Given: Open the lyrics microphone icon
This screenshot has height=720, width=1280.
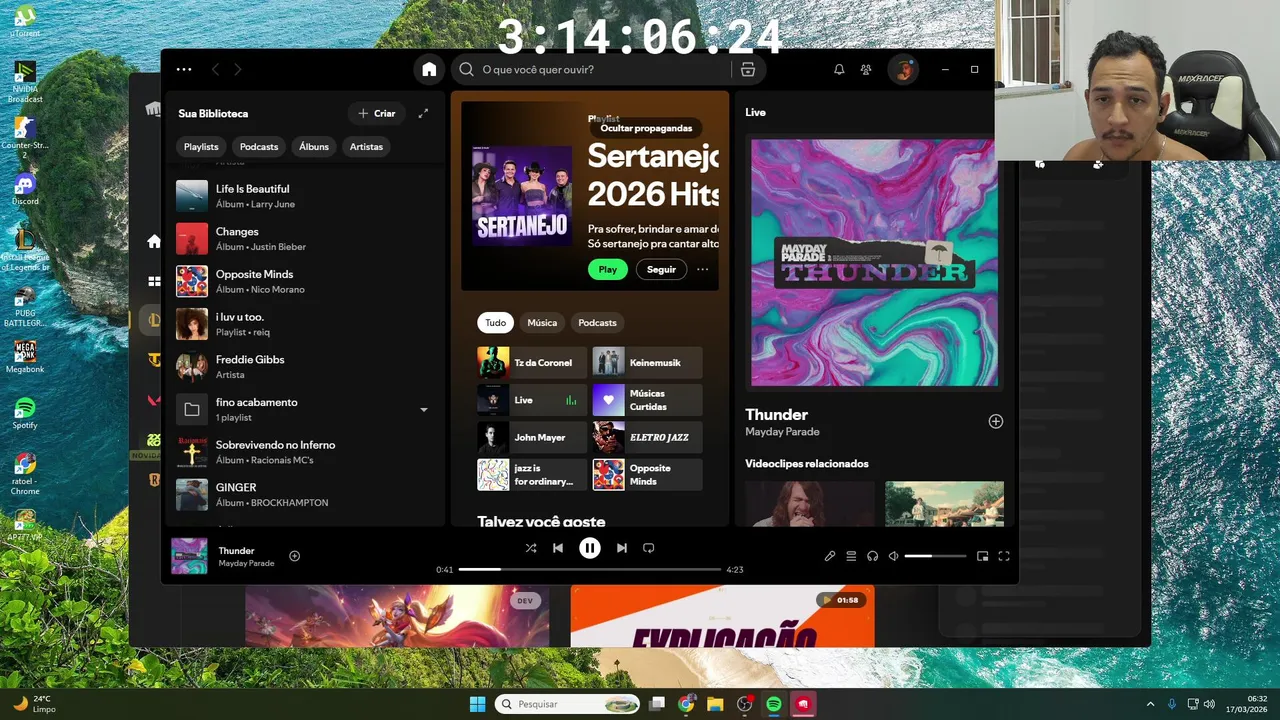Looking at the screenshot, I should tap(829, 556).
